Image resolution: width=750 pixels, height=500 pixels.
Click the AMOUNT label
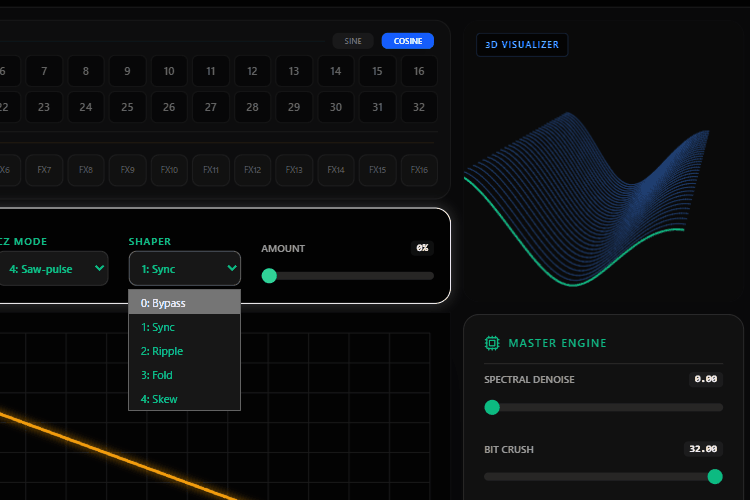pos(283,249)
